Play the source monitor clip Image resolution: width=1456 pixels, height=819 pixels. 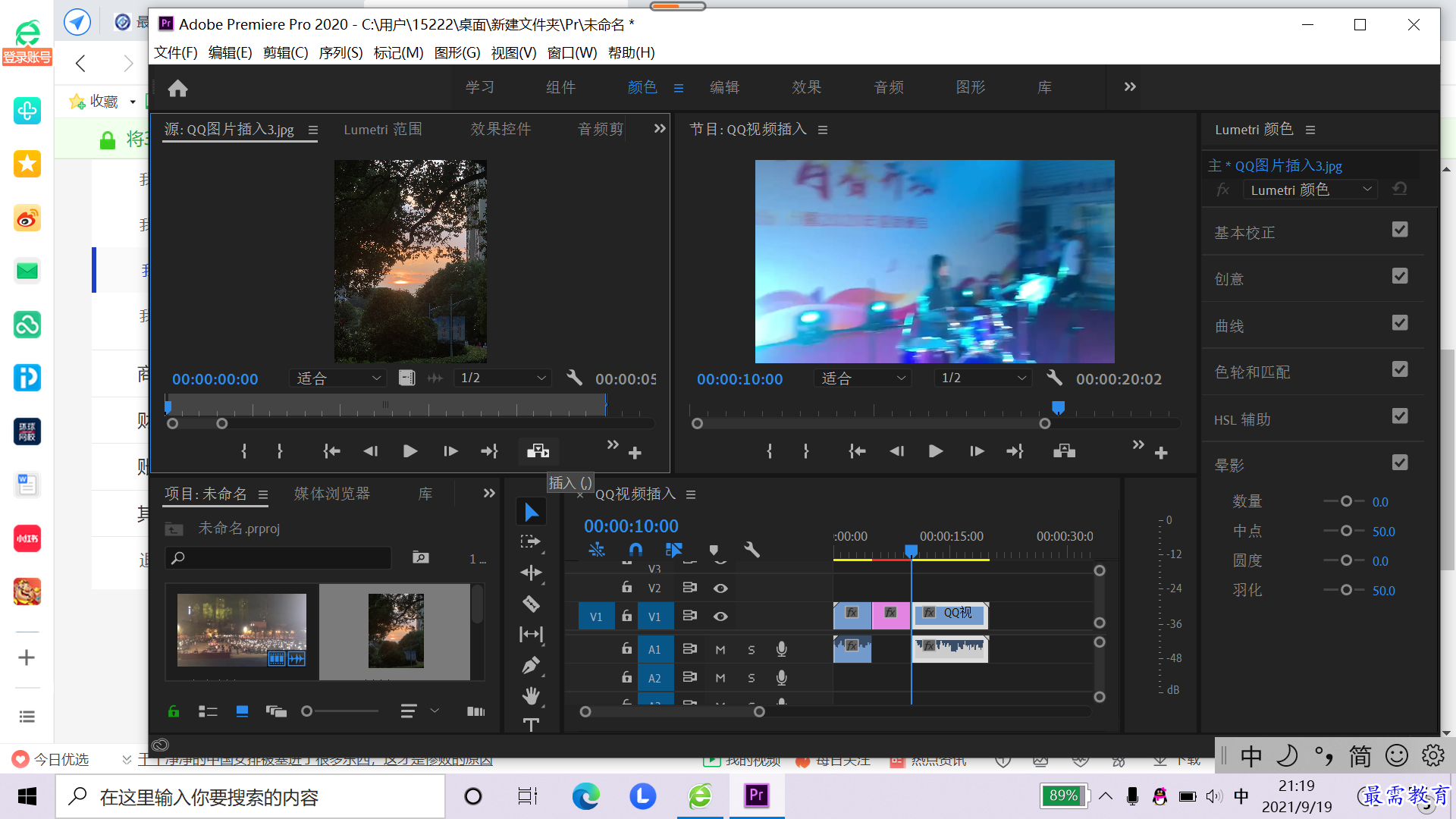pos(410,451)
